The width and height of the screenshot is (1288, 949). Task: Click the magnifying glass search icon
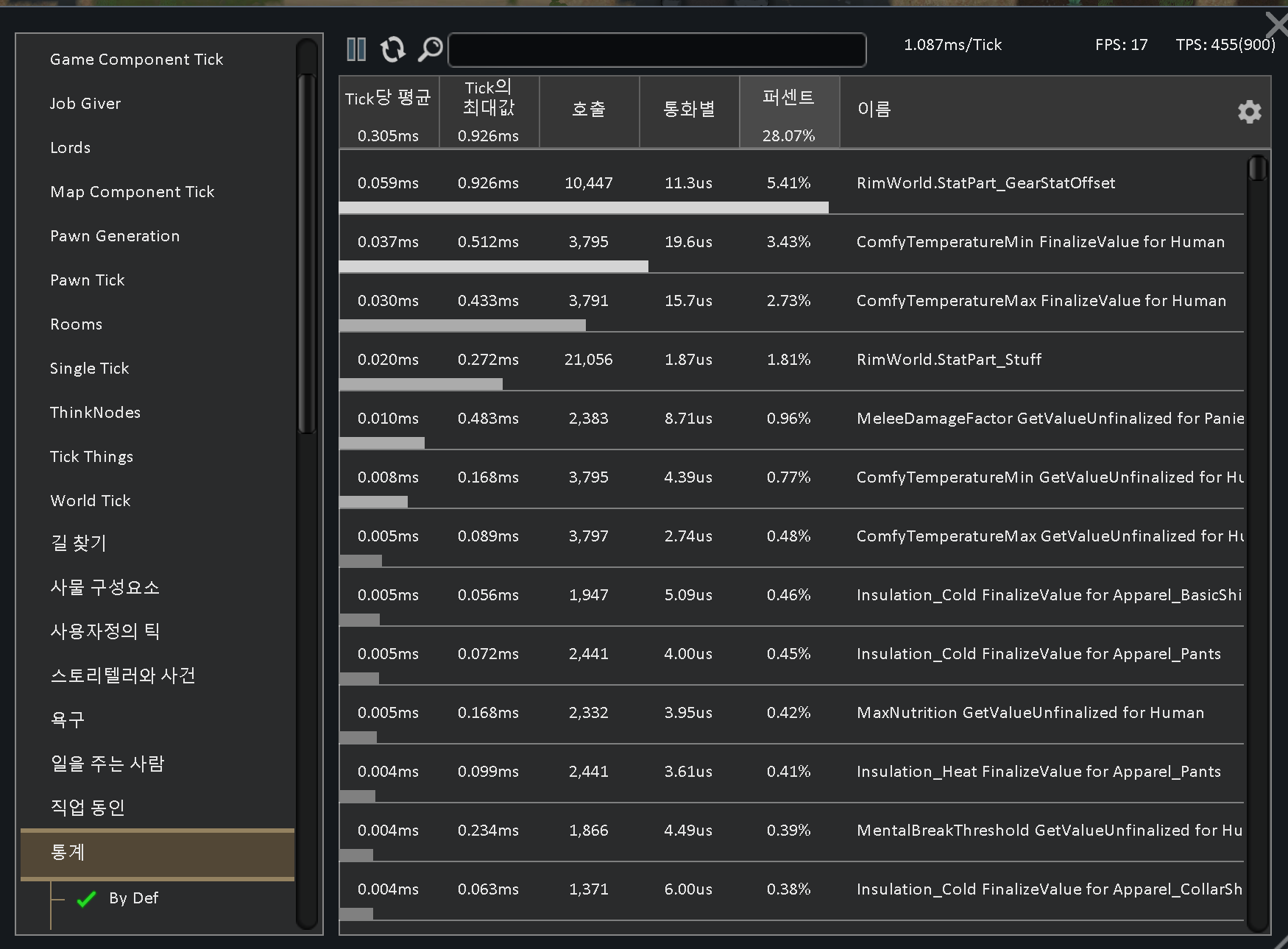pyautogui.click(x=431, y=49)
